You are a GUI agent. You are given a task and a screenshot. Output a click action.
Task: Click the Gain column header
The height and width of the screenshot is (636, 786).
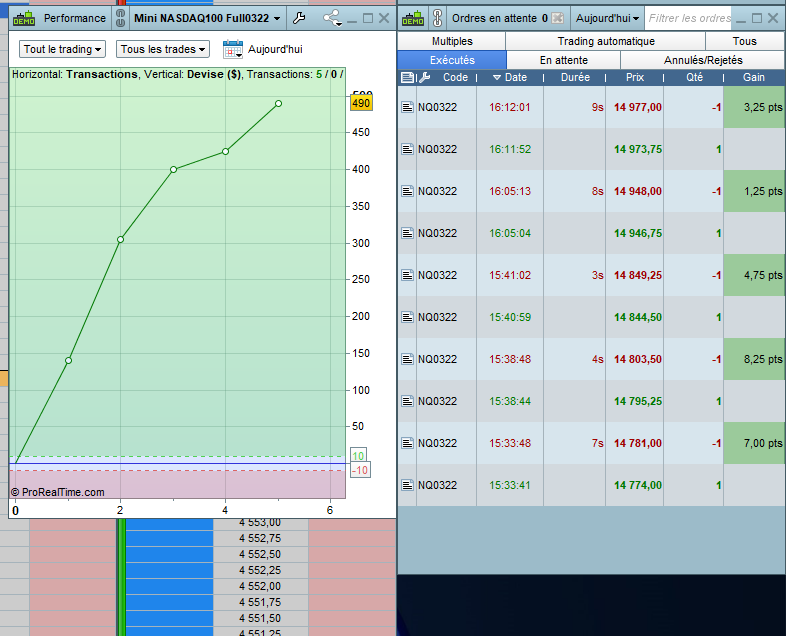click(x=754, y=77)
